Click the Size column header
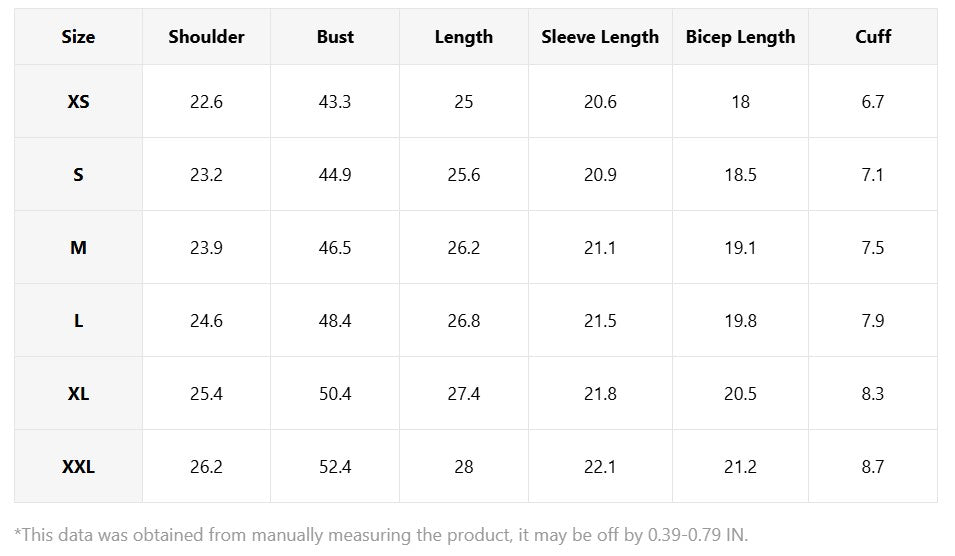 point(78,37)
